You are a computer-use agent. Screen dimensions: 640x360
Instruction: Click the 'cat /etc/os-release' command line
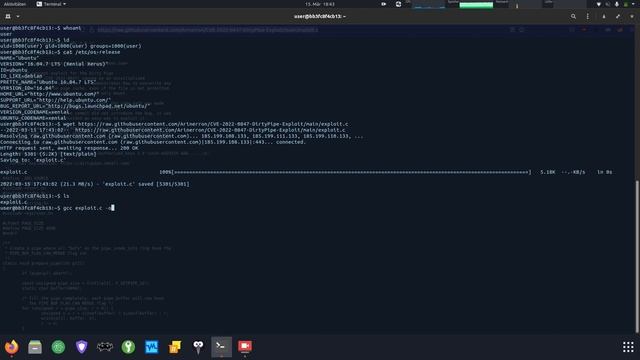pos(60,52)
